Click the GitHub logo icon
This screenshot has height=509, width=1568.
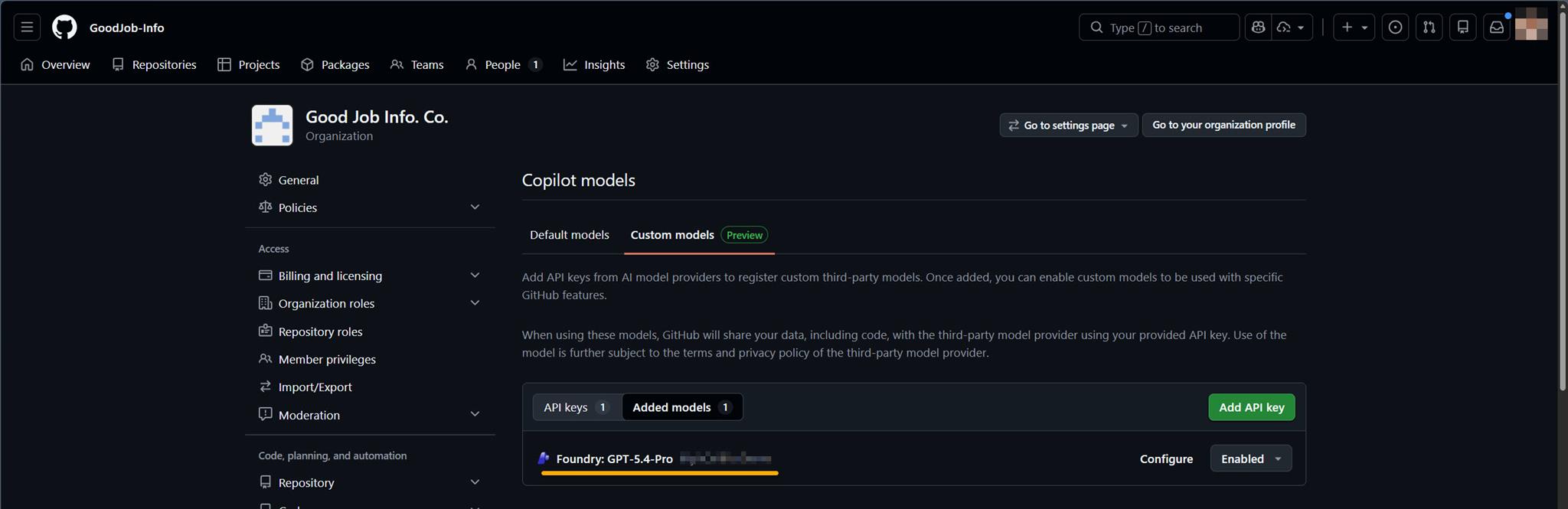pyautogui.click(x=64, y=28)
